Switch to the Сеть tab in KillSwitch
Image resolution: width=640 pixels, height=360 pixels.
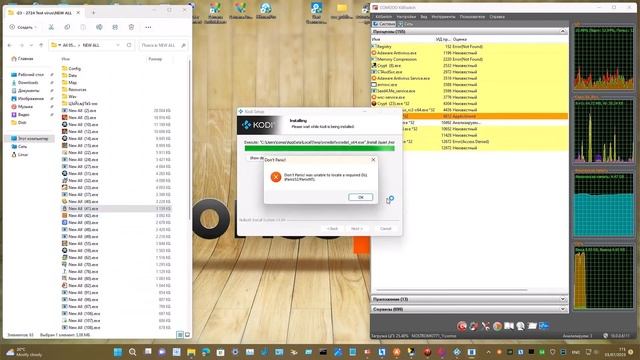tap(405, 24)
